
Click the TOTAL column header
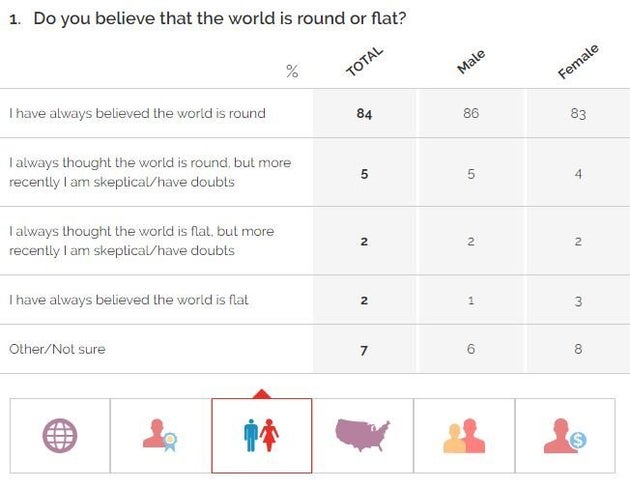point(364,62)
